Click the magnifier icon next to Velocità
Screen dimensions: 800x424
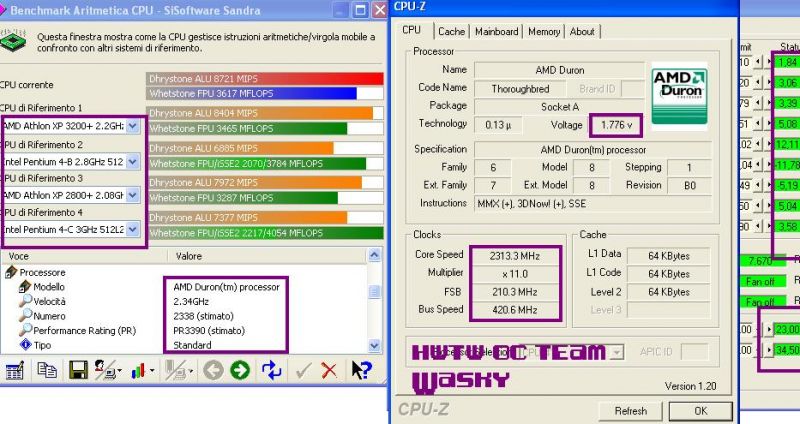(25, 301)
